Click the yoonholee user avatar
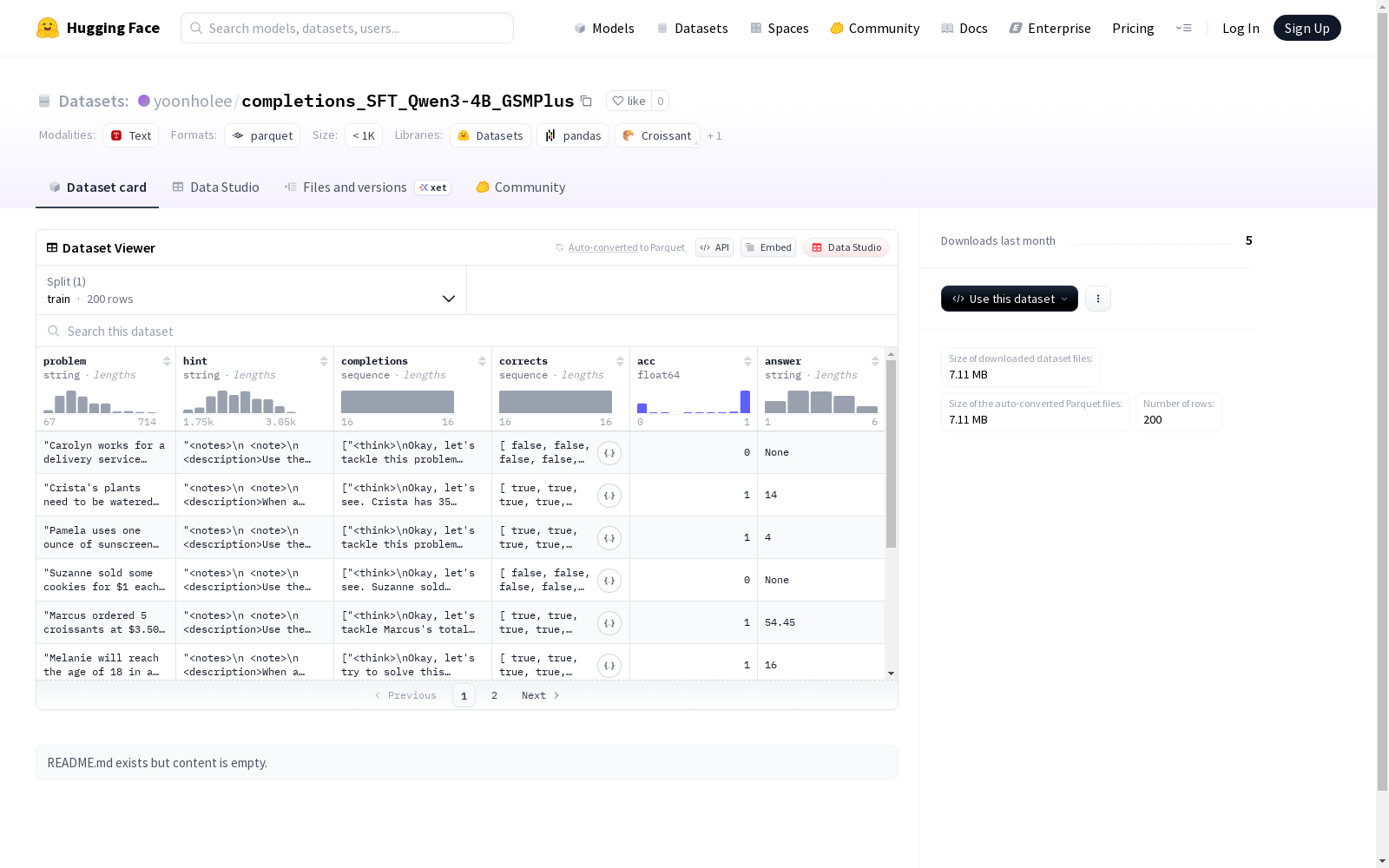1389x868 pixels. tap(144, 101)
